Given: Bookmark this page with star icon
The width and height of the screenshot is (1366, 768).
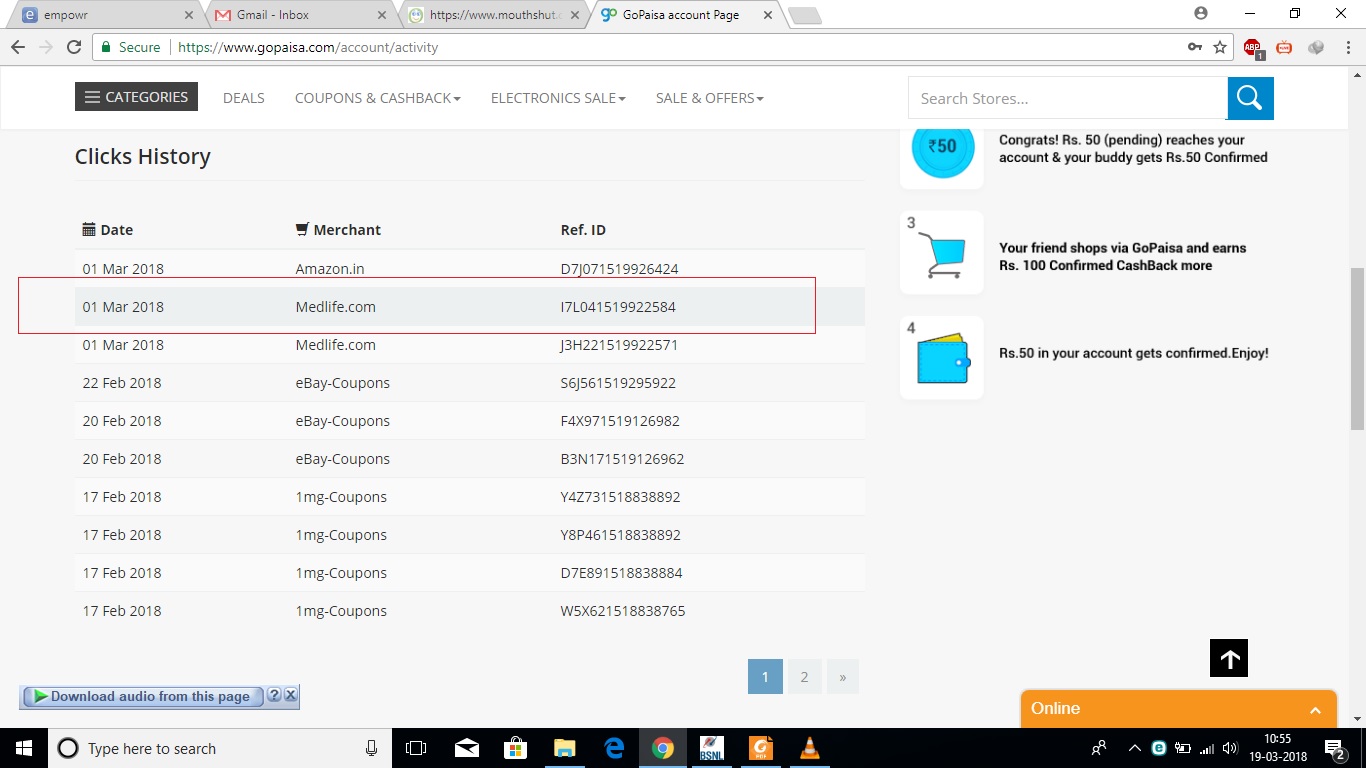Looking at the screenshot, I should coord(1220,47).
